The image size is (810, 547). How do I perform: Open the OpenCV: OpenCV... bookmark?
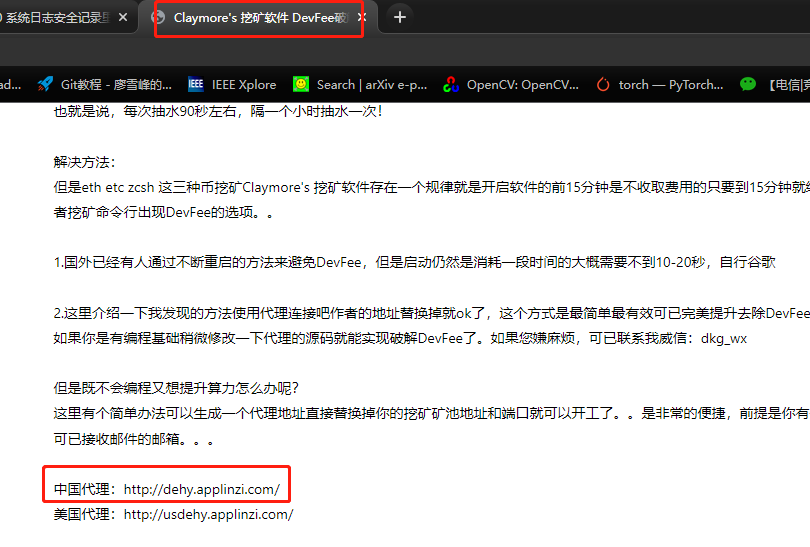(511, 84)
